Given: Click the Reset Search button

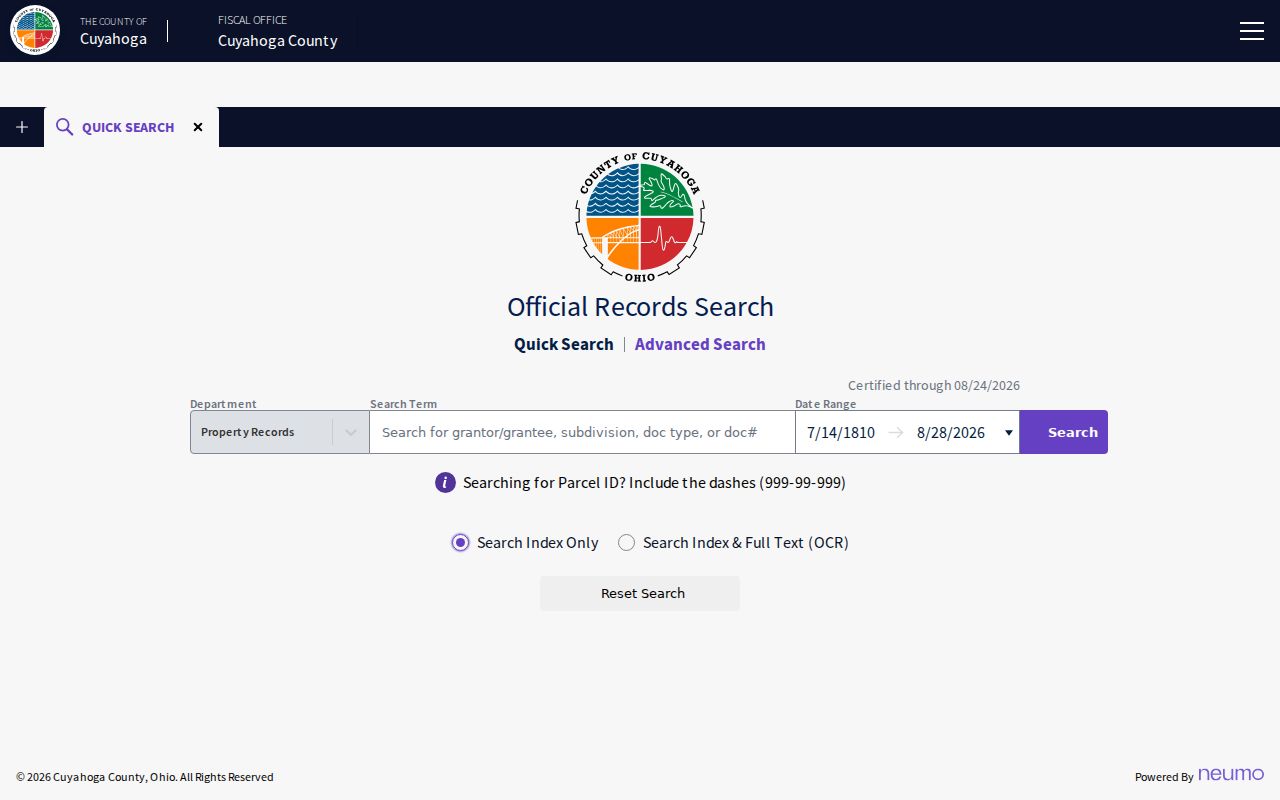Looking at the screenshot, I should point(640,593).
